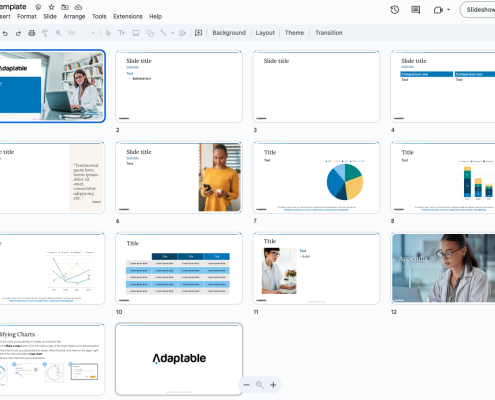Select line chart slide thumbnail
495x400 pixels.
(52, 268)
